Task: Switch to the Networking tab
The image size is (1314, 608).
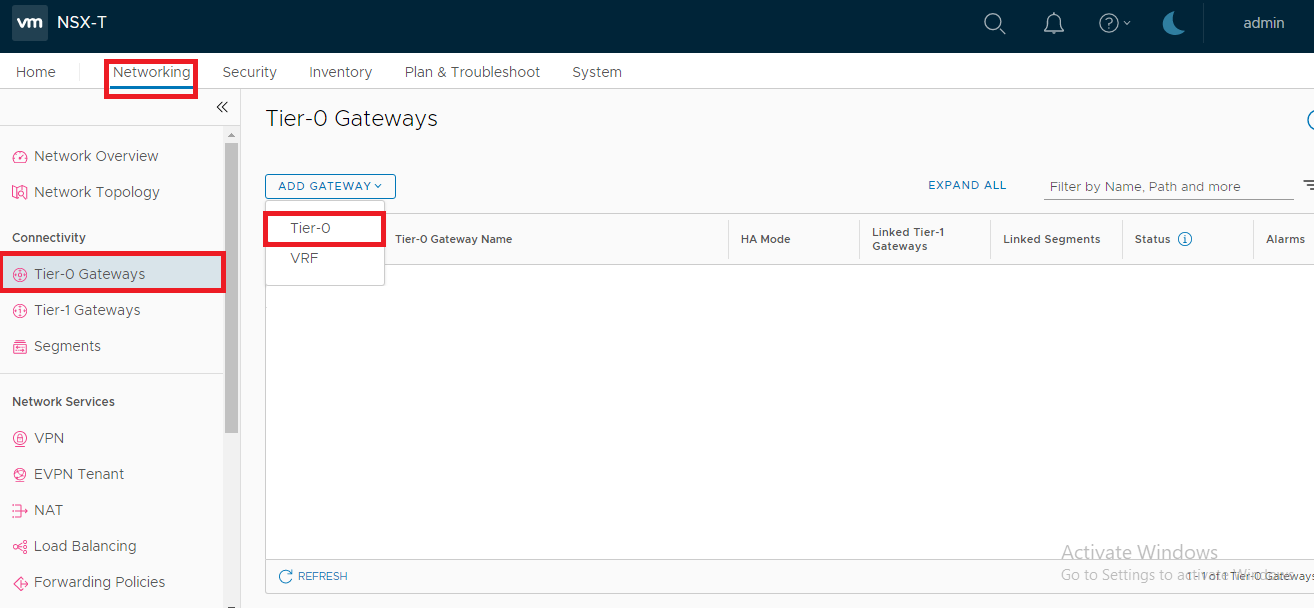Action: pos(151,72)
